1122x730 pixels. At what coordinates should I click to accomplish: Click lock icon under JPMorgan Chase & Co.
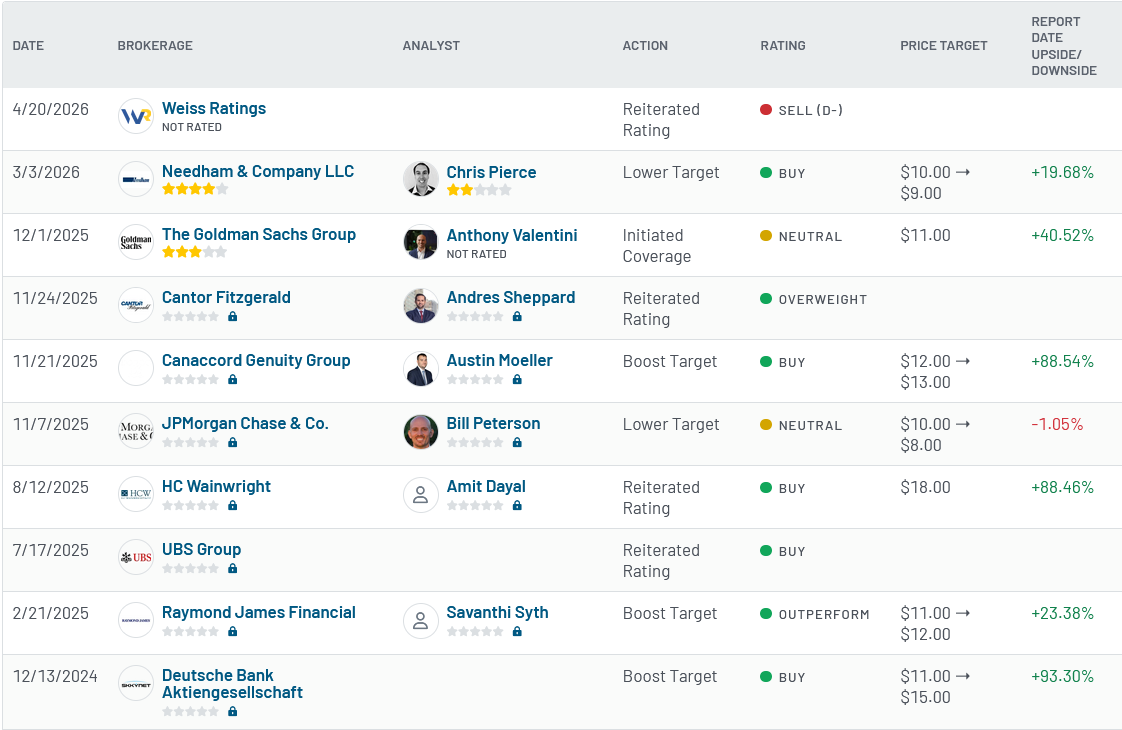(x=233, y=442)
